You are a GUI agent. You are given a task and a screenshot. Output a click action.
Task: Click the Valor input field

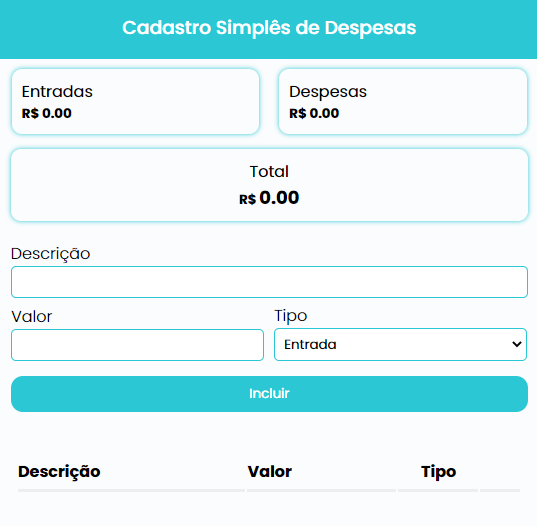tap(137, 345)
